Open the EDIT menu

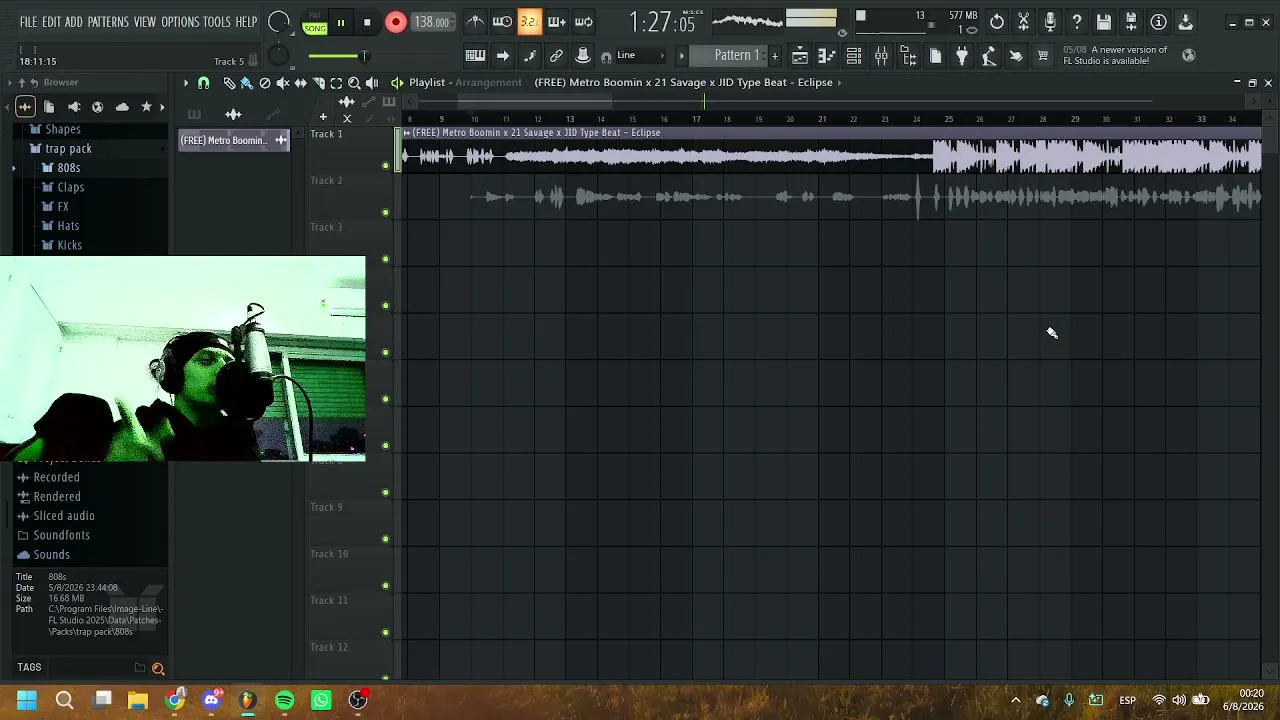[51, 22]
